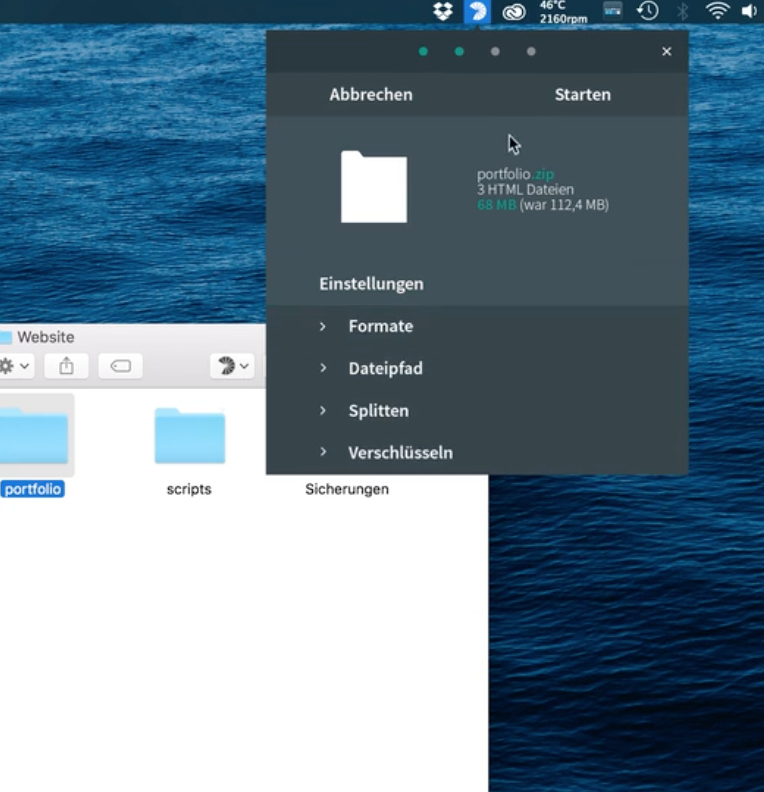The width and height of the screenshot is (764, 792).
Task: Click the Edit Tags icon in Finder toolbar
Action: (120, 366)
